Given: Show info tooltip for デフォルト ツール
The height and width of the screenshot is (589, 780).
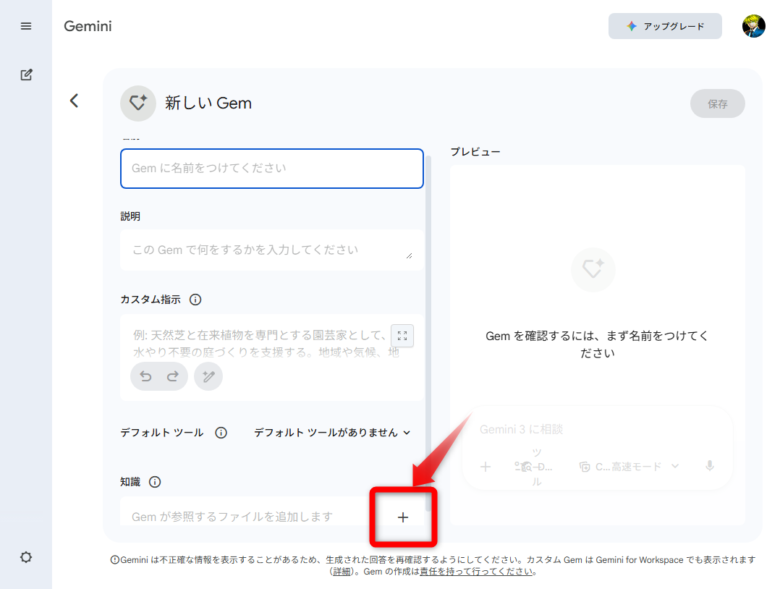Looking at the screenshot, I should pyautogui.click(x=221, y=433).
